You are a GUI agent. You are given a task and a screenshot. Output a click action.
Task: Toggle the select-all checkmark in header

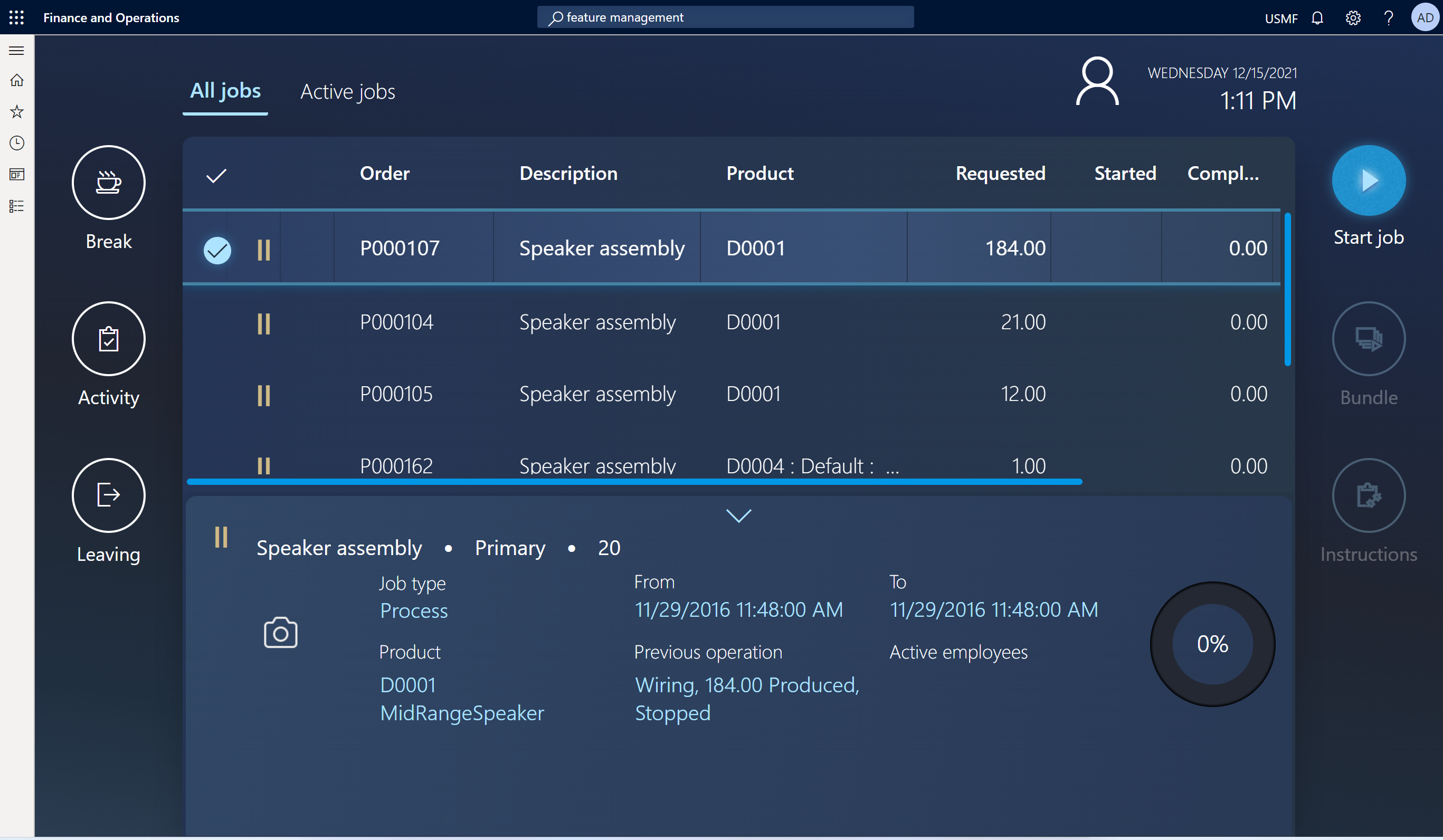(x=216, y=175)
